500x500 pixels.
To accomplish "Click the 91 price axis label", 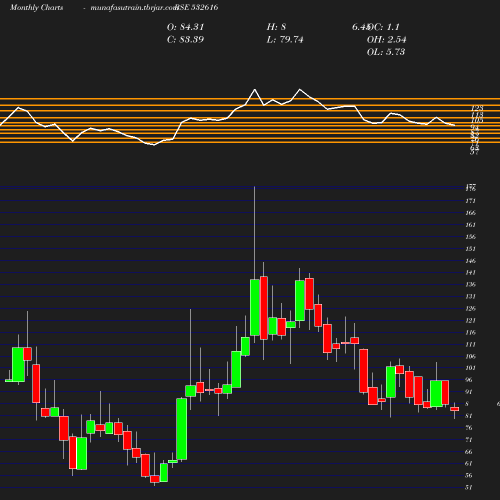I will [x=469, y=392].
